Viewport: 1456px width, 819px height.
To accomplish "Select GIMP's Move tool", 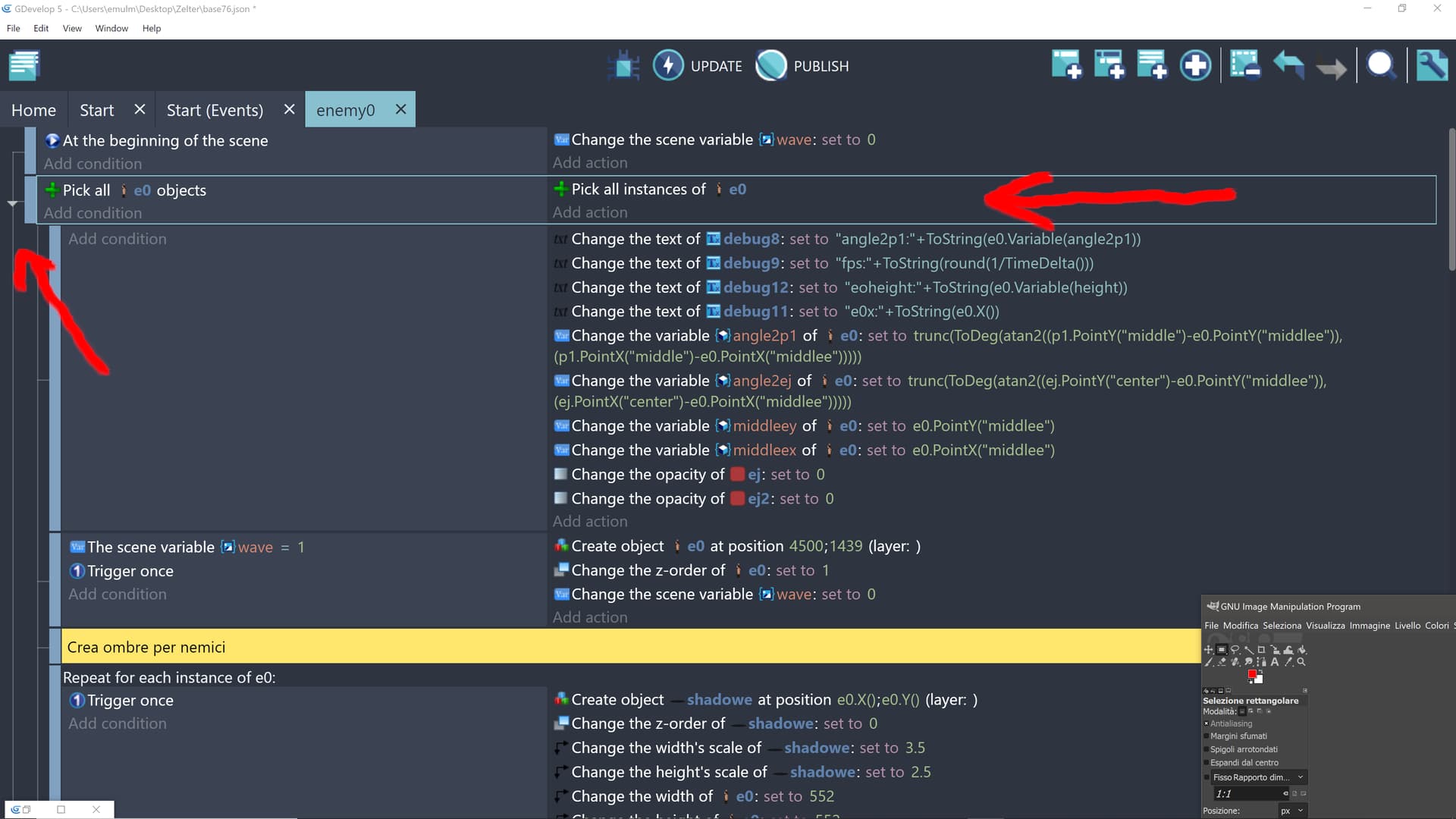I will click(x=1208, y=649).
